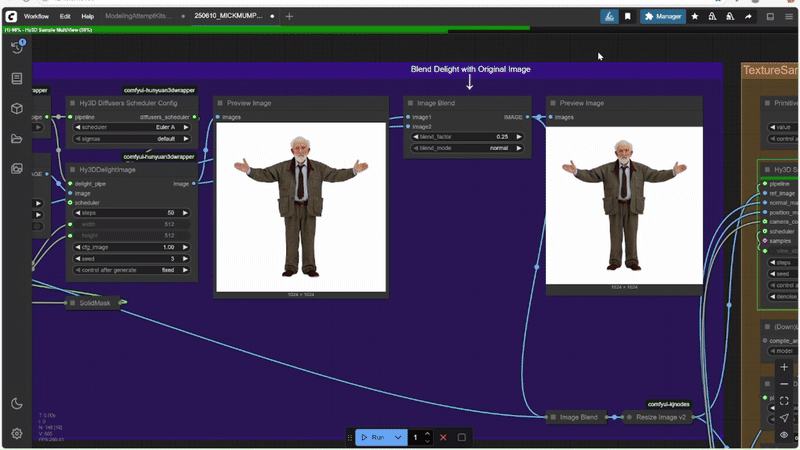Collapse the top Image Blend node

[x=411, y=103]
